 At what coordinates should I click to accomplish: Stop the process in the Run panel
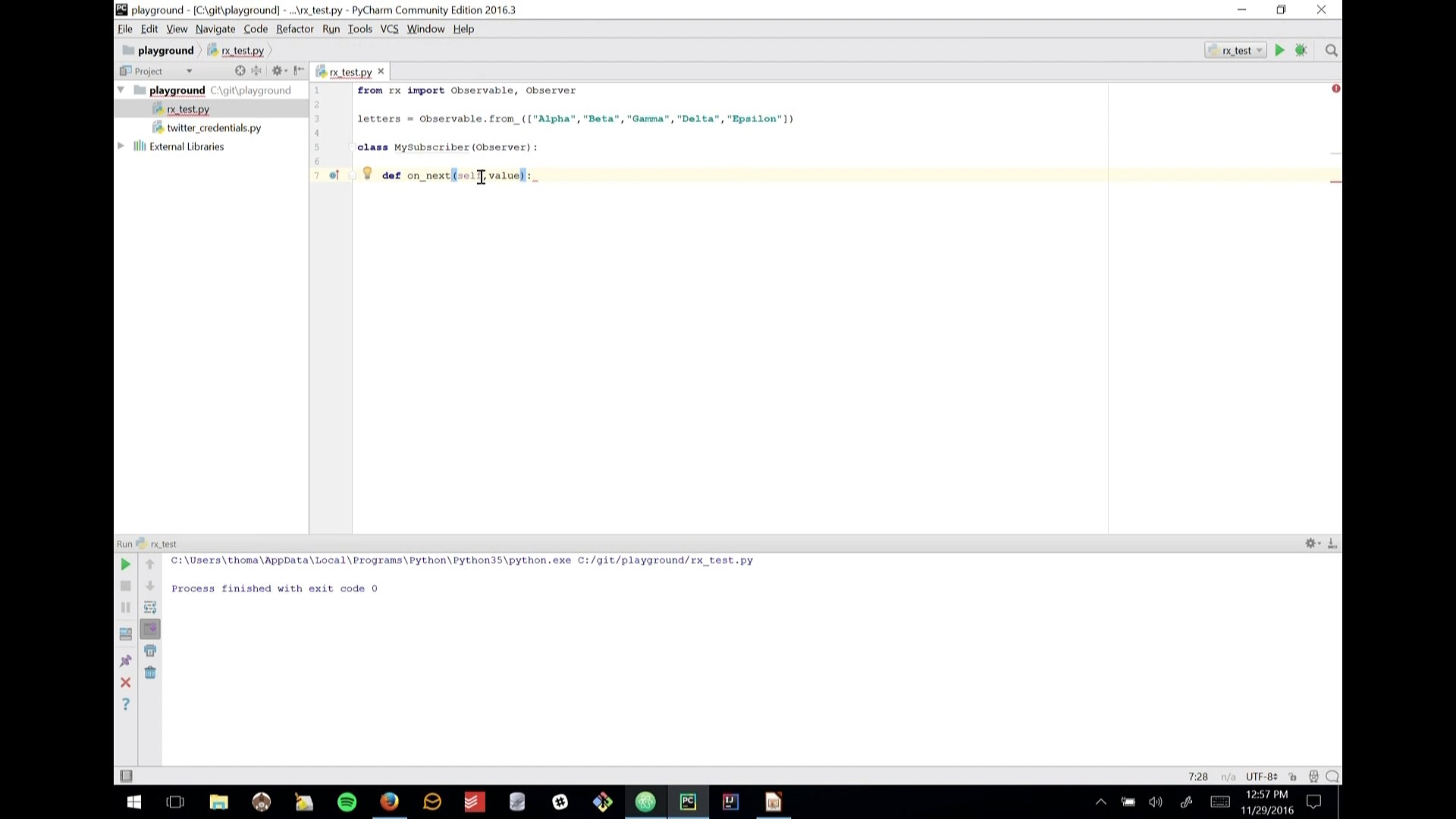pos(126,585)
